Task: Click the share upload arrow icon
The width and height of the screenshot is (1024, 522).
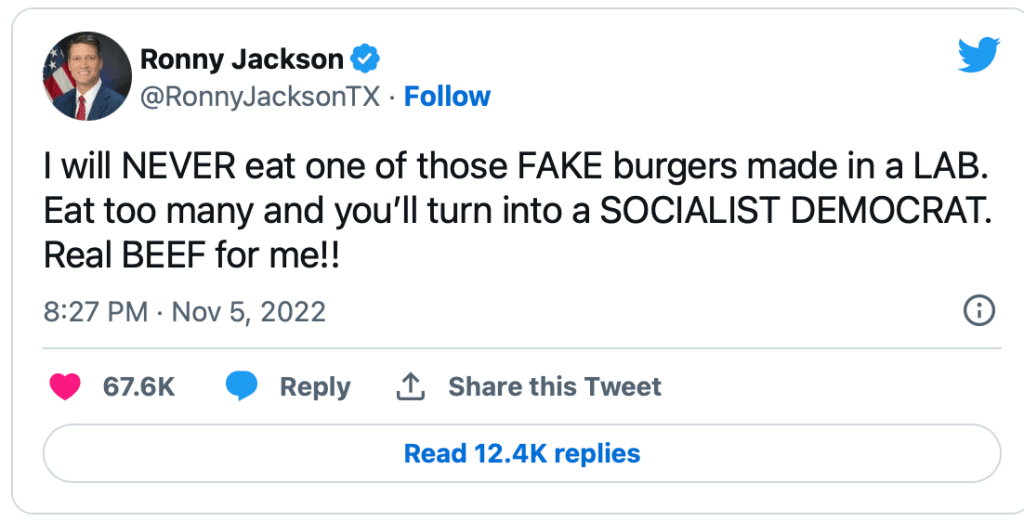Action: (411, 387)
